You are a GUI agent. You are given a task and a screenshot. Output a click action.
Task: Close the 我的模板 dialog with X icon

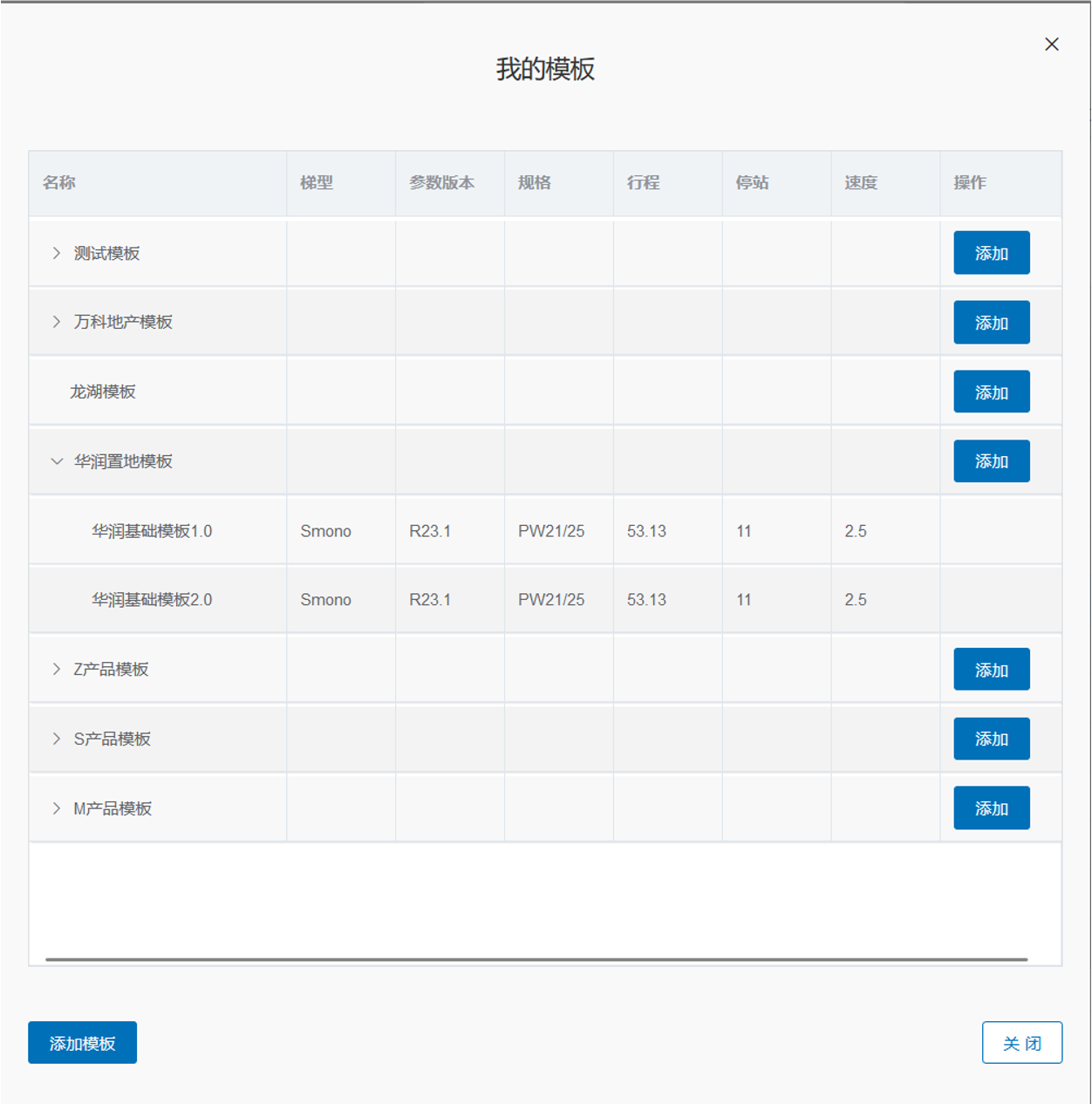tap(1052, 44)
